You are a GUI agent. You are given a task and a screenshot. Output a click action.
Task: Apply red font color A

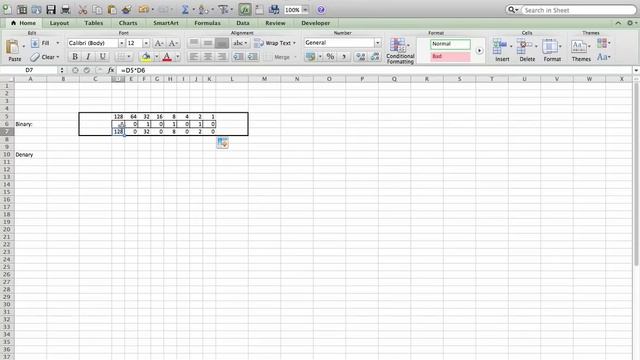[167, 57]
